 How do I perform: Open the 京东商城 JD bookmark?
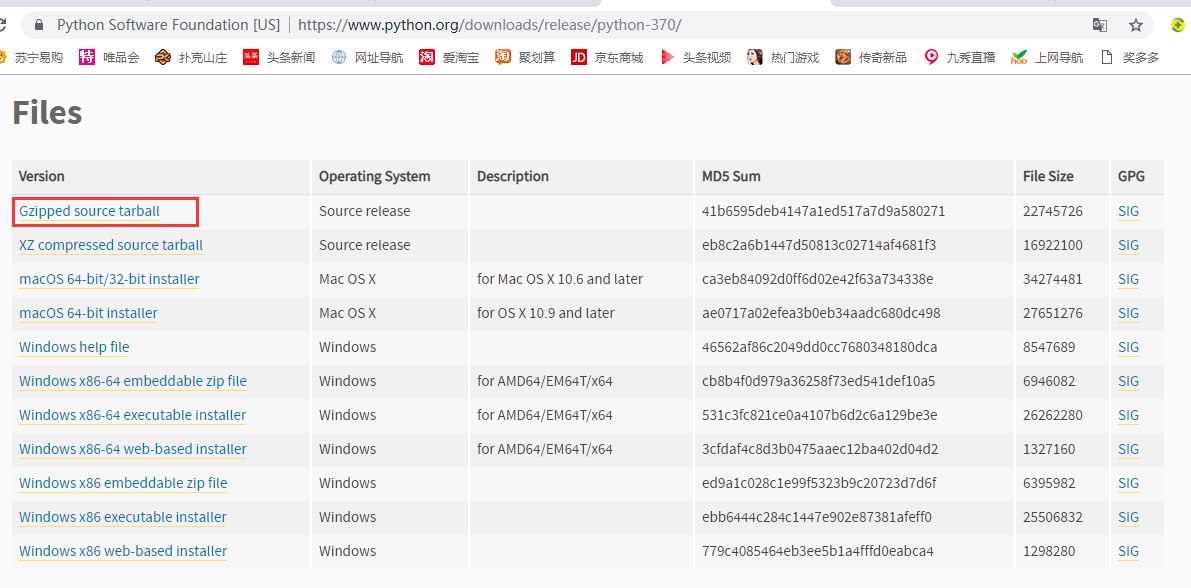[x=608, y=57]
